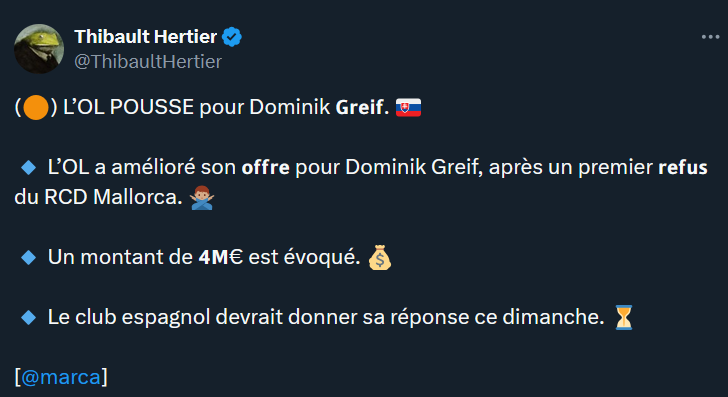Open the @ThibaultHertier handle link
Image resolution: width=728 pixels, height=397 pixels.
click(148, 61)
